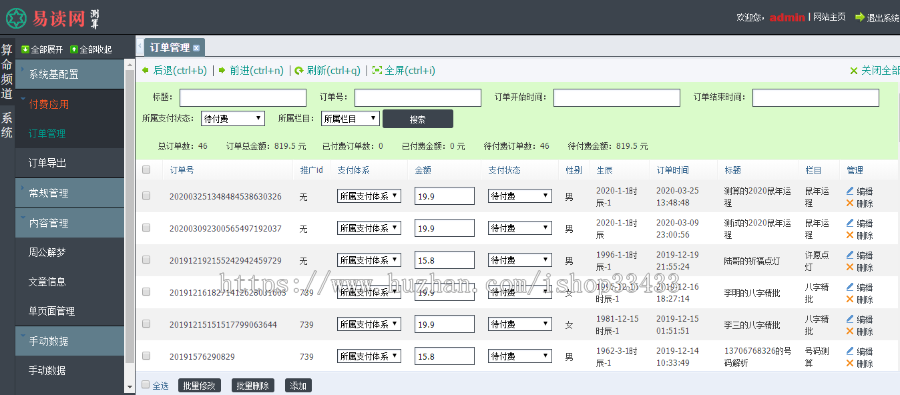The height and width of the screenshot is (395, 900).
Task: Click the 前进 forward arrow icon
Action: (222, 71)
